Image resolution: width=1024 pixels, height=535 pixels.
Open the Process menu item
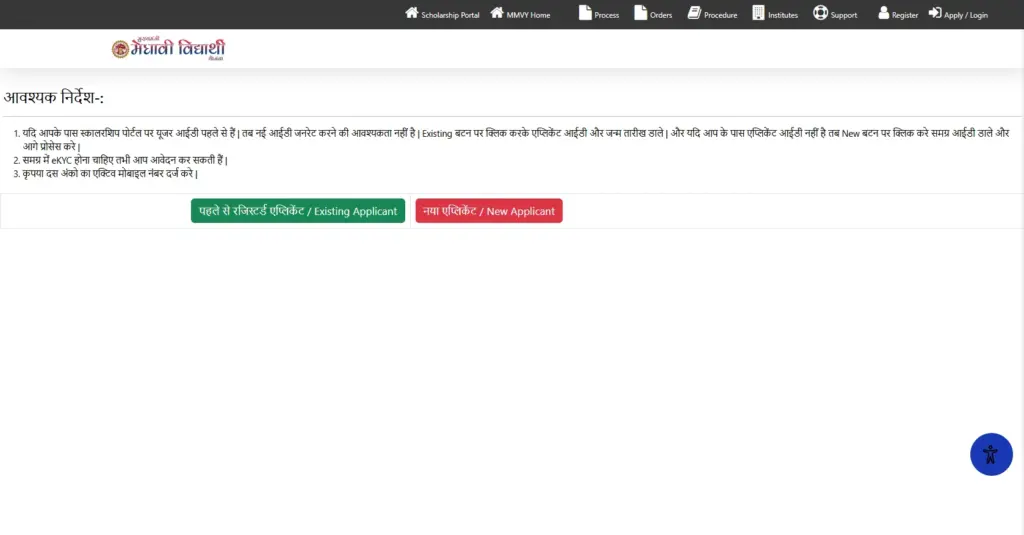coord(607,15)
